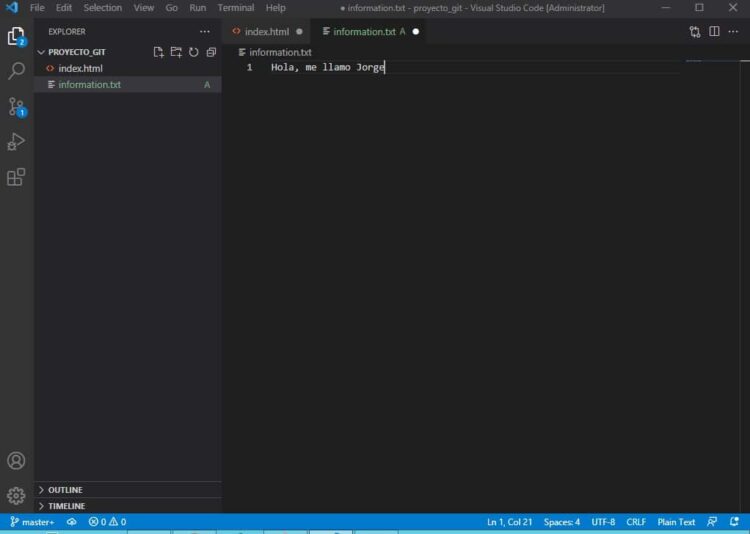Close the unsaved index.html tab dot
The image size is (750, 534).
(x=299, y=32)
